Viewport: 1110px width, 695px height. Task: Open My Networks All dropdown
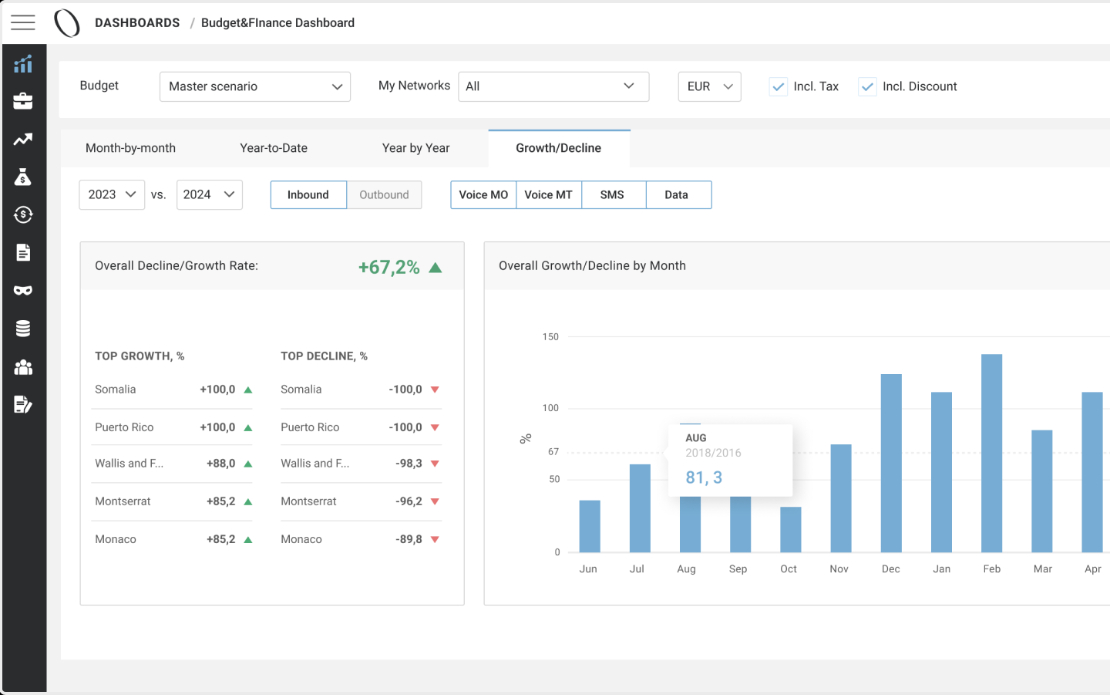(554, 86)
